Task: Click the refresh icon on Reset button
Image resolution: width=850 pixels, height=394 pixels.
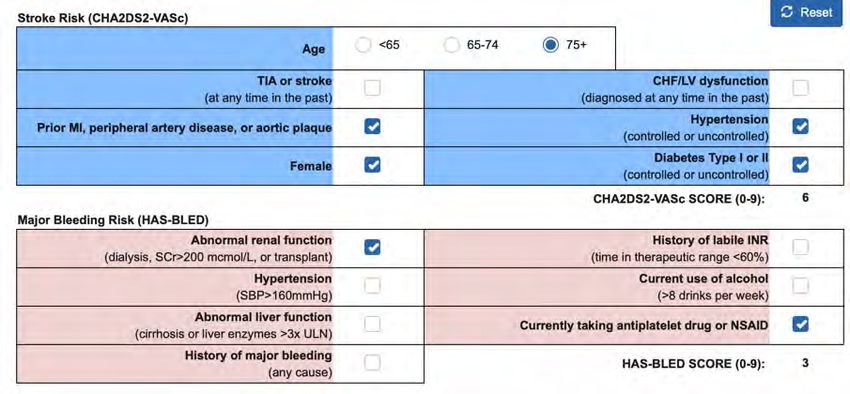Action: [x=788, y=12]
